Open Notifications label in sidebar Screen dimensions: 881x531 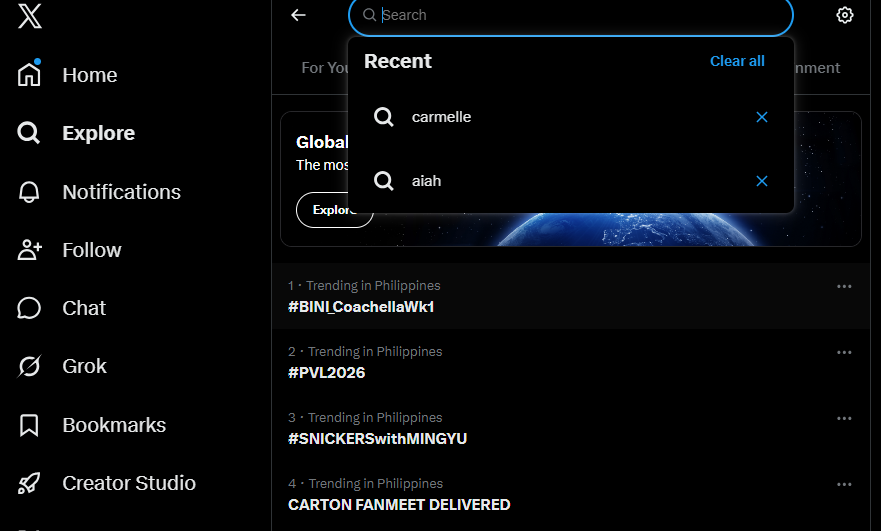(121, 192)
